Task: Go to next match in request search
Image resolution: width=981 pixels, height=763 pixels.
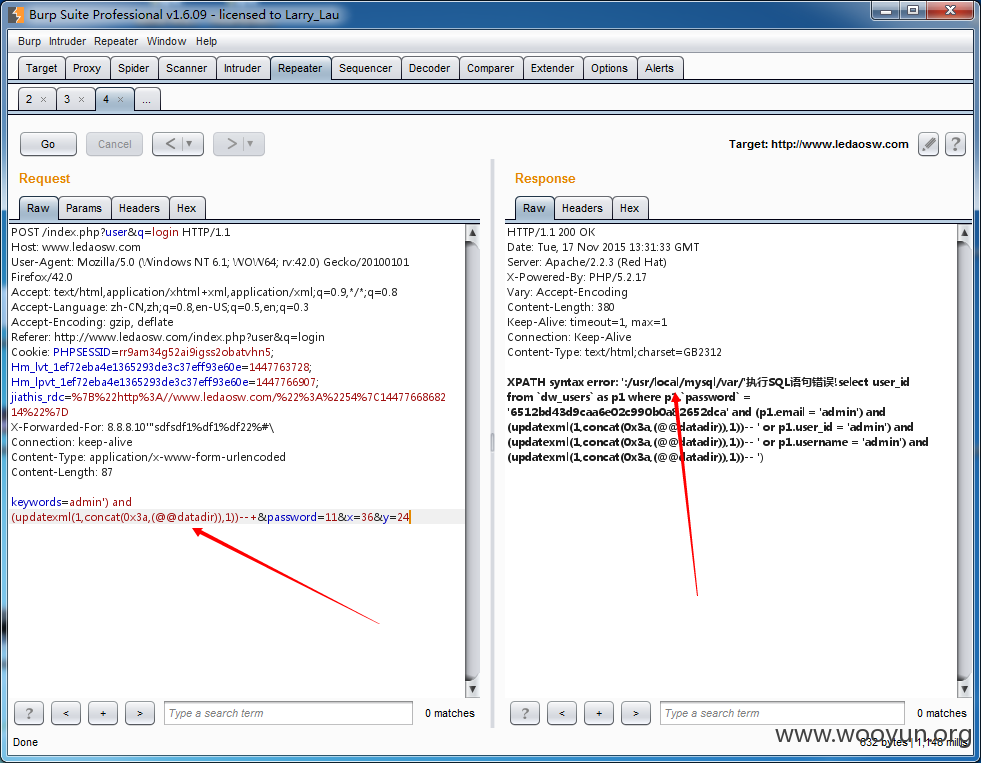Action: (140, 713)
